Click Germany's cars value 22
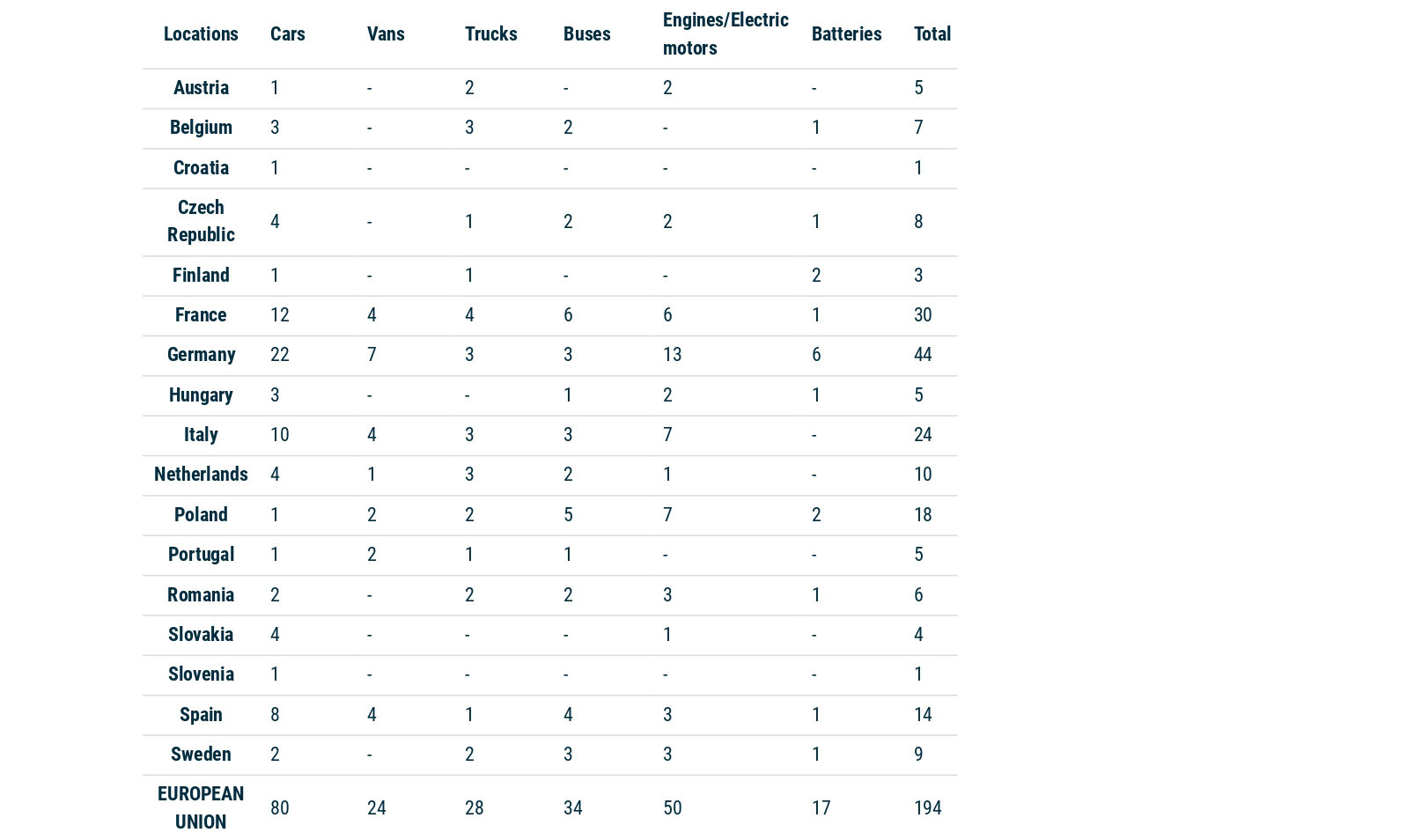The image size is (1414, 840). [280, 354]
